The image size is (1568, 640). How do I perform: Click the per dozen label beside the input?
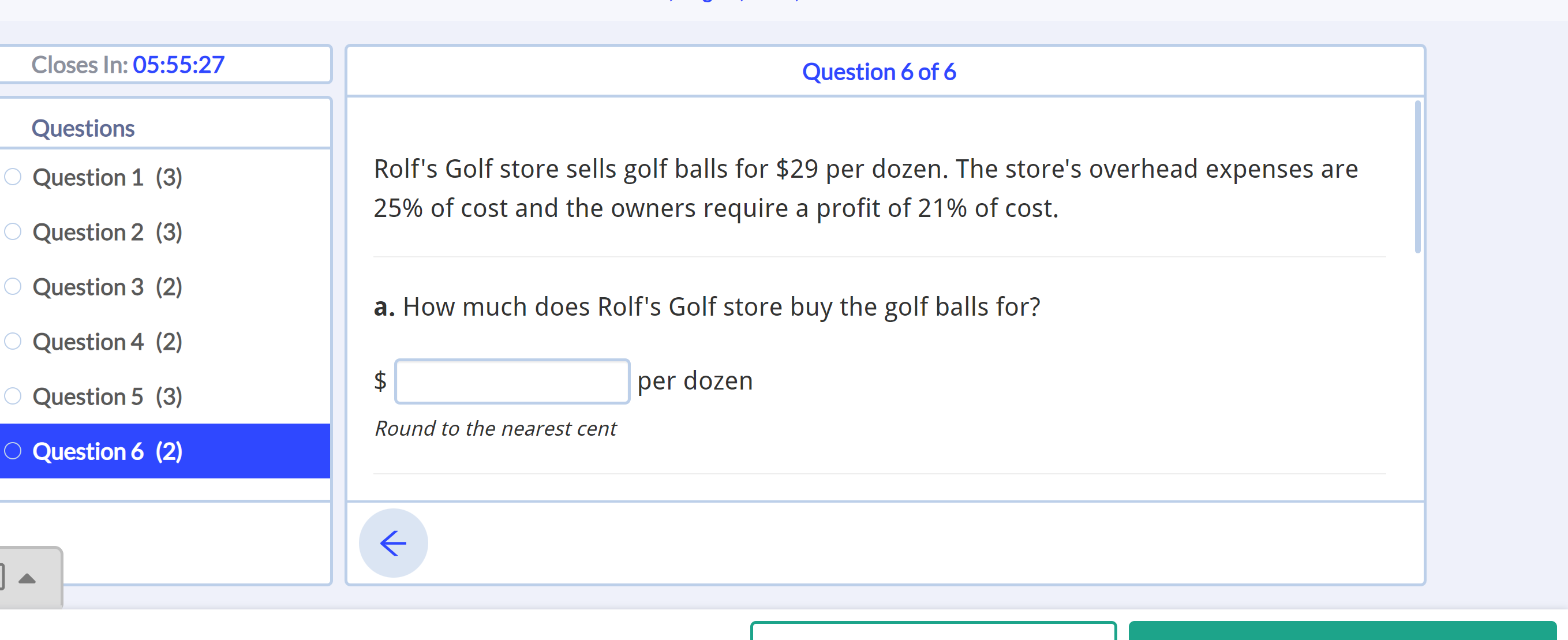[694, 380]
